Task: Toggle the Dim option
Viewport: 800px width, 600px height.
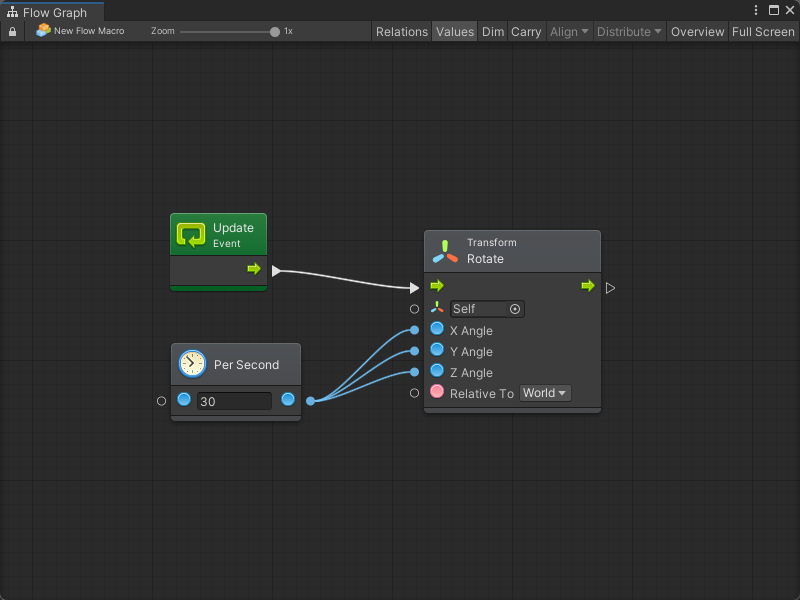Action: 493,32
